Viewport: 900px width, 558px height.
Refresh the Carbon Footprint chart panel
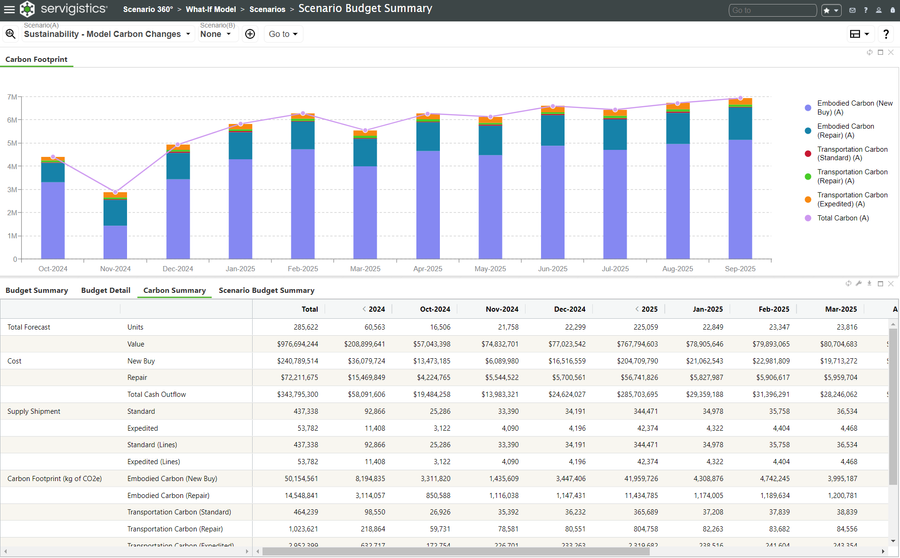click(x=870, y=52)
